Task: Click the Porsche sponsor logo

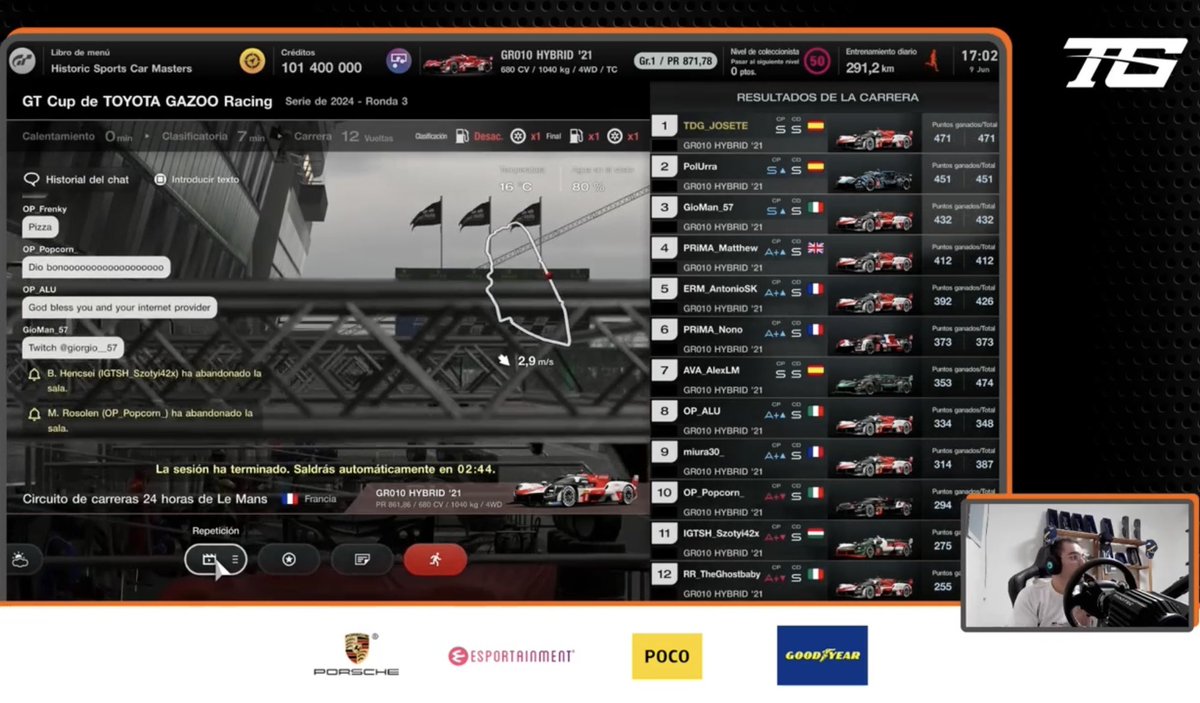Action: pyautogui.click(x=356, y=654)
